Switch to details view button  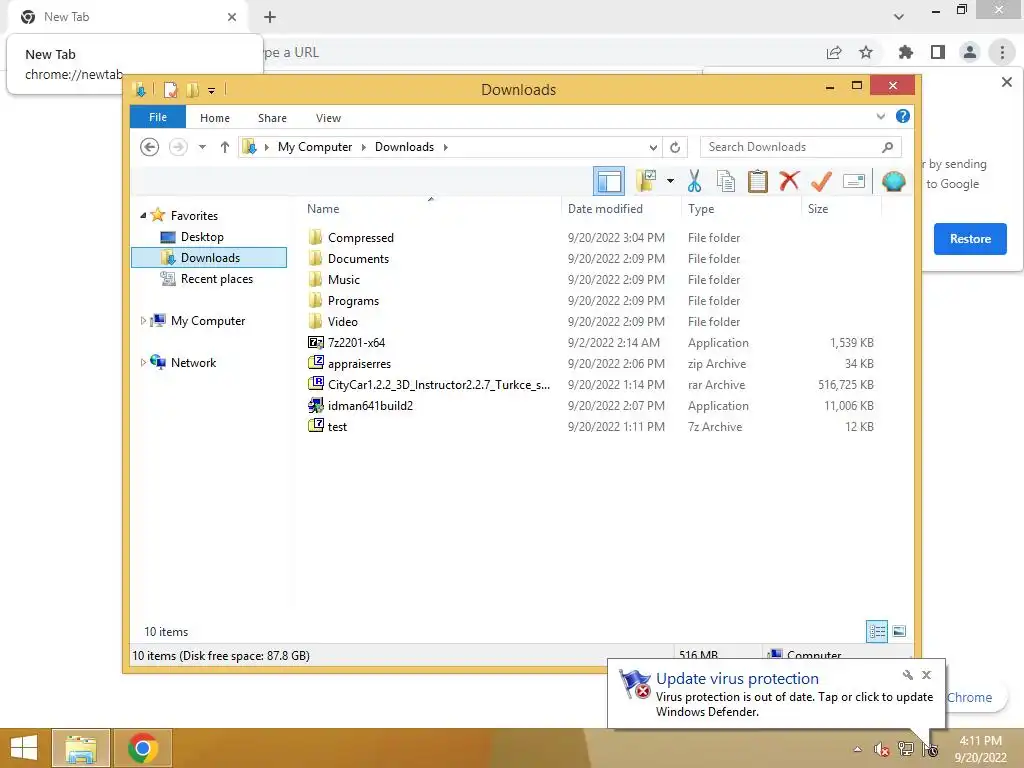(x=877, y=631)
